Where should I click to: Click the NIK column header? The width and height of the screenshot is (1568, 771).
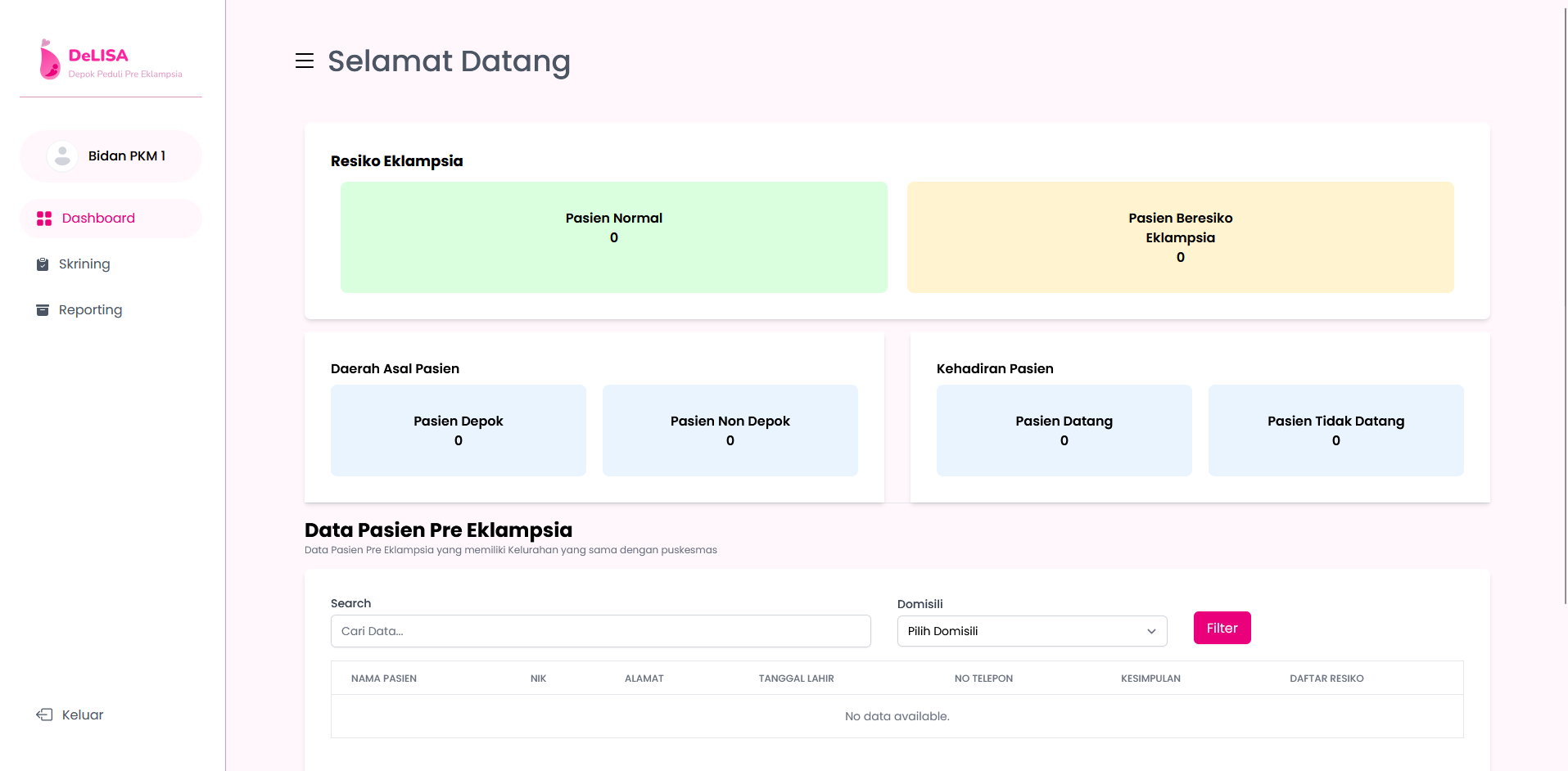pyautogui.click(x=538, y=679)
